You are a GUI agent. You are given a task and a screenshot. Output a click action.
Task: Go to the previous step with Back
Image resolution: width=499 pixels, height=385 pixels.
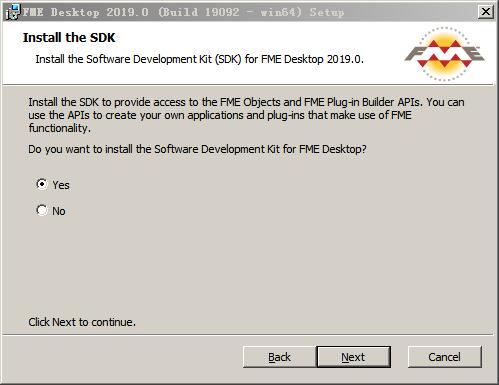pyautogui.click(x=279, y=357)
